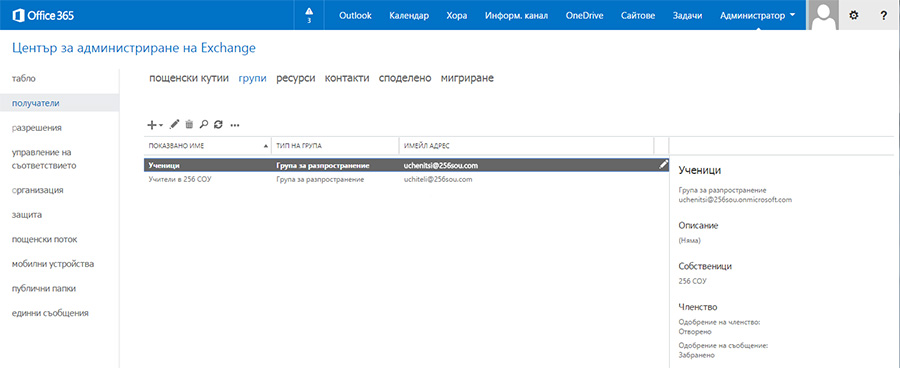Open the more options ellipsis
The height and width of the screenshot is (368, 900).
pyautogui.click(x=234, y=125)
